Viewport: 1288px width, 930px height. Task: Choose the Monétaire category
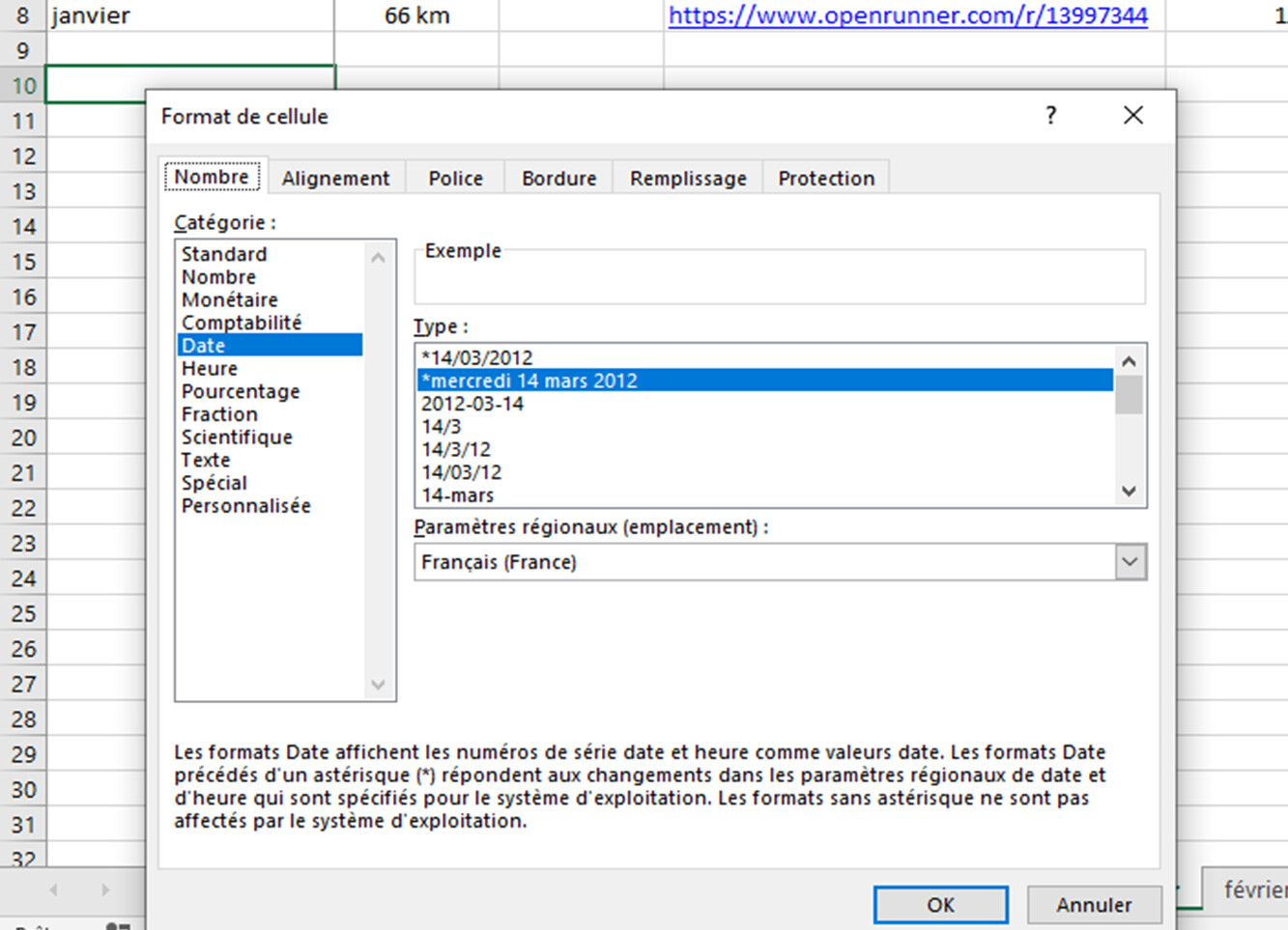[x=230, y=299]
